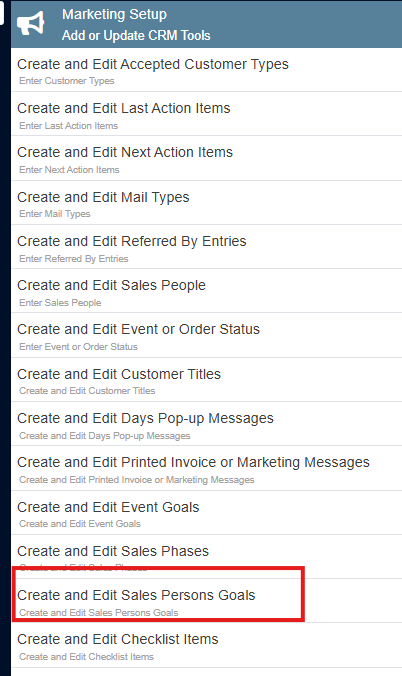The height and width of the screenshot is (676, 402).
Task: Click the megaphone Marketing Setup icon
Action: coord(31,23)
